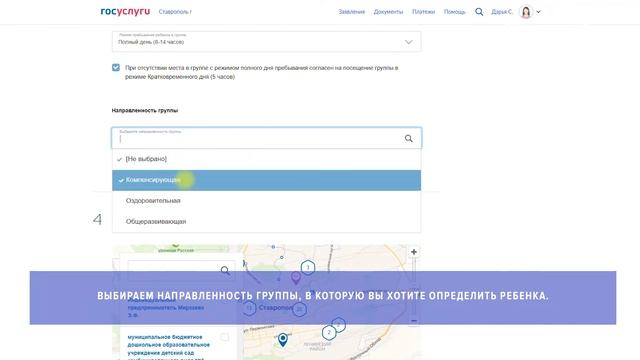This screenshot has height=360, width=640.
Task: Tick the checkbox next to муниципальное бюджетное kindergarten
Action: (x=224, y=337)
